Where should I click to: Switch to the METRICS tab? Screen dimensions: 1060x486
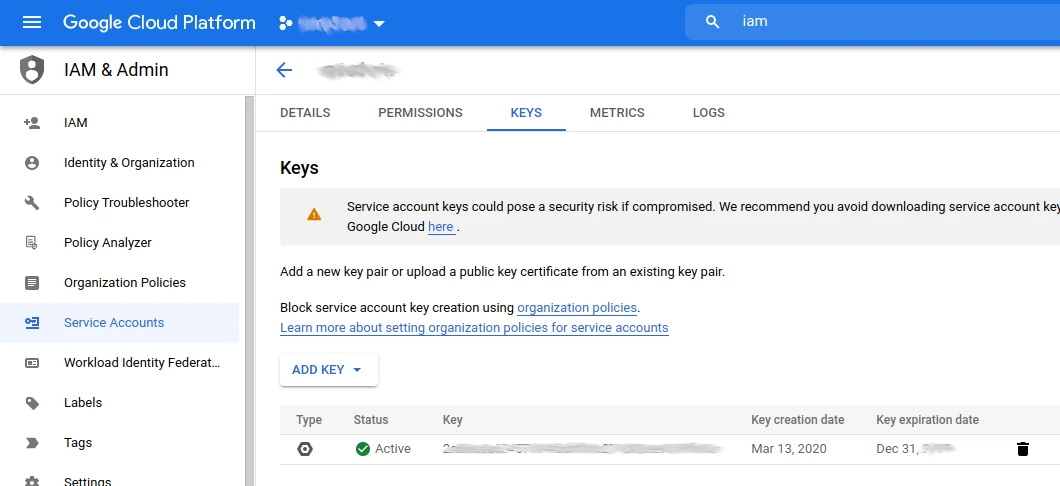617,113
